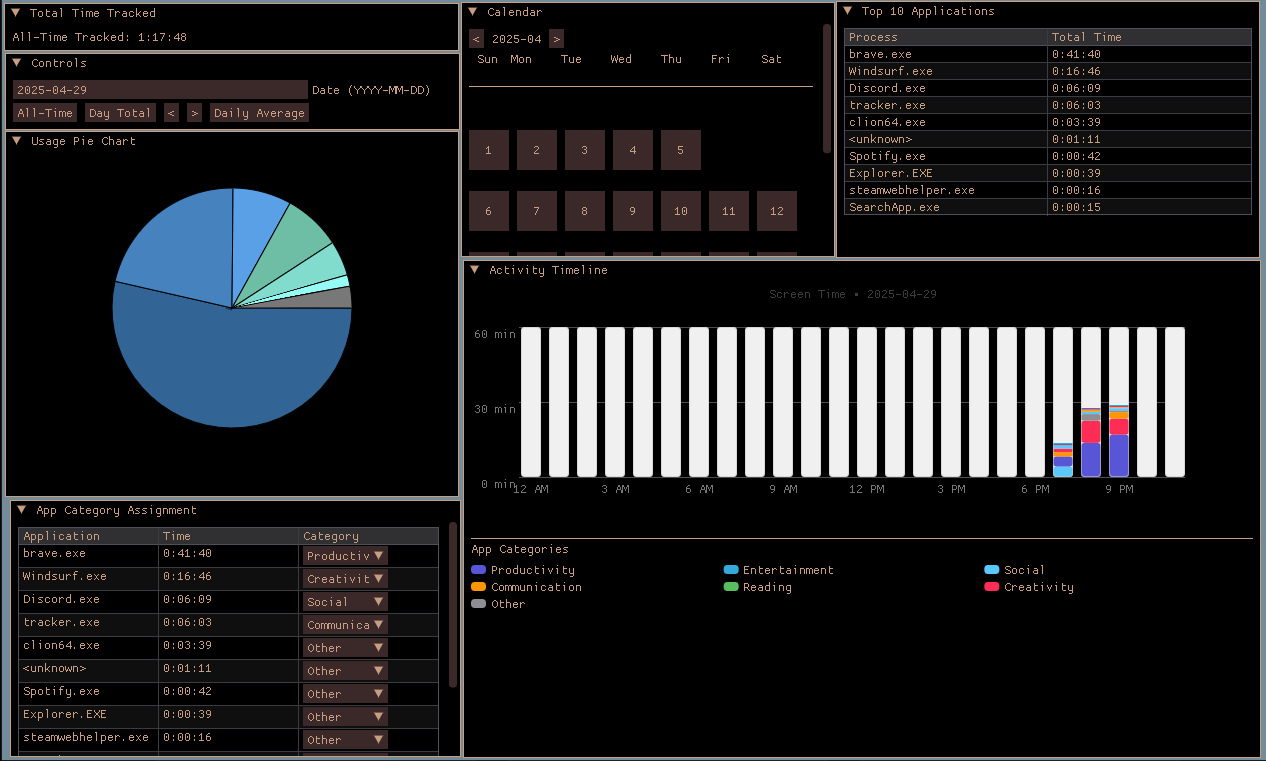Screen dimensions: 1266x761
Task: Click the Social legend color swatch
Action: [992, 570]
